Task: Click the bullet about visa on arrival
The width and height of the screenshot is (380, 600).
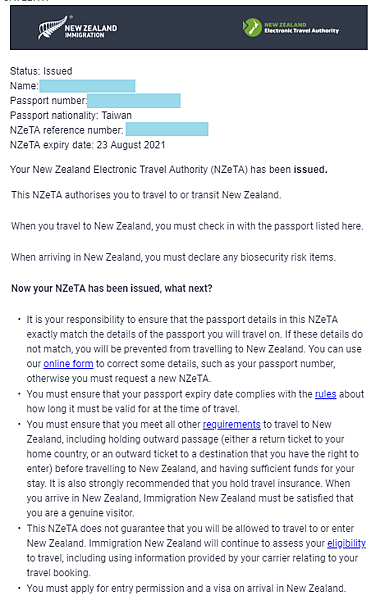Action: pyautogui.click(x=186, y=588)
